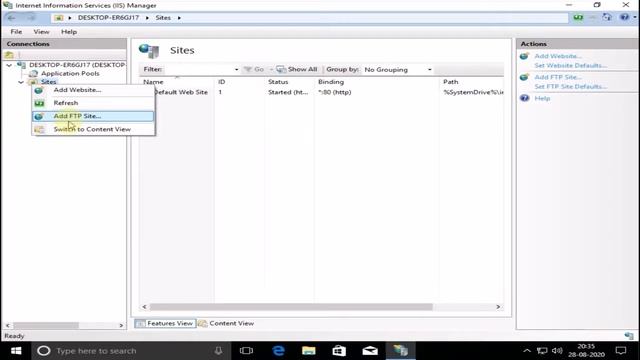The height and width of the screenshot is (360, 640).
Task: Click the Sites globe icon in header
Action: (149, 51)
